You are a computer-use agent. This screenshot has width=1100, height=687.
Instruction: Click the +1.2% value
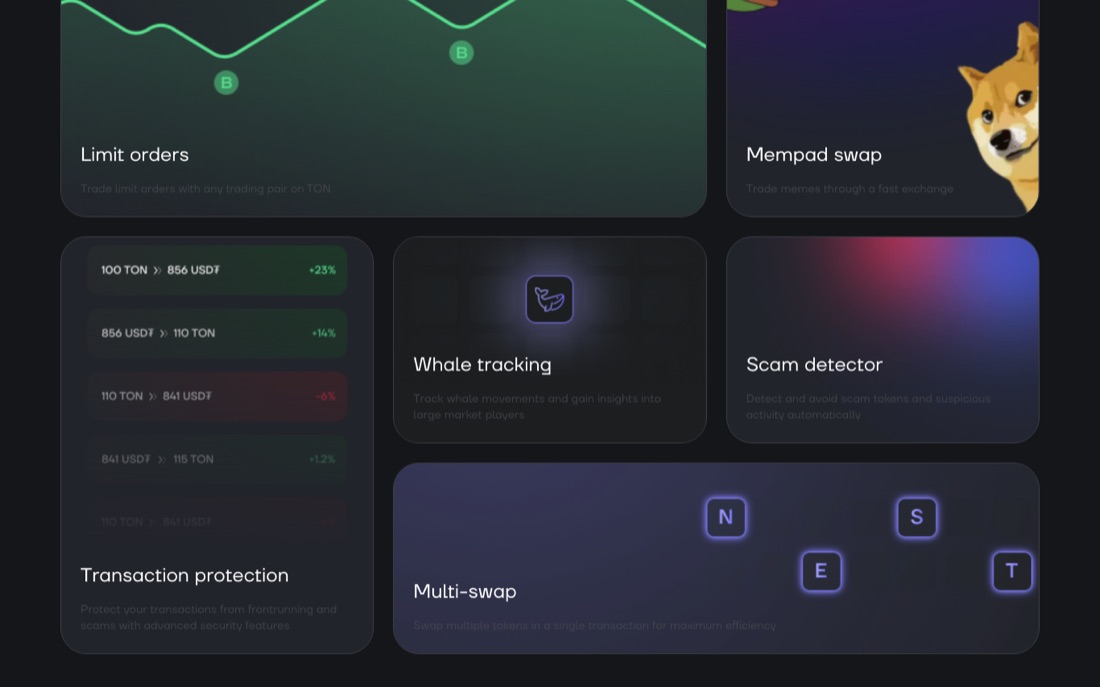click(322, 460)
